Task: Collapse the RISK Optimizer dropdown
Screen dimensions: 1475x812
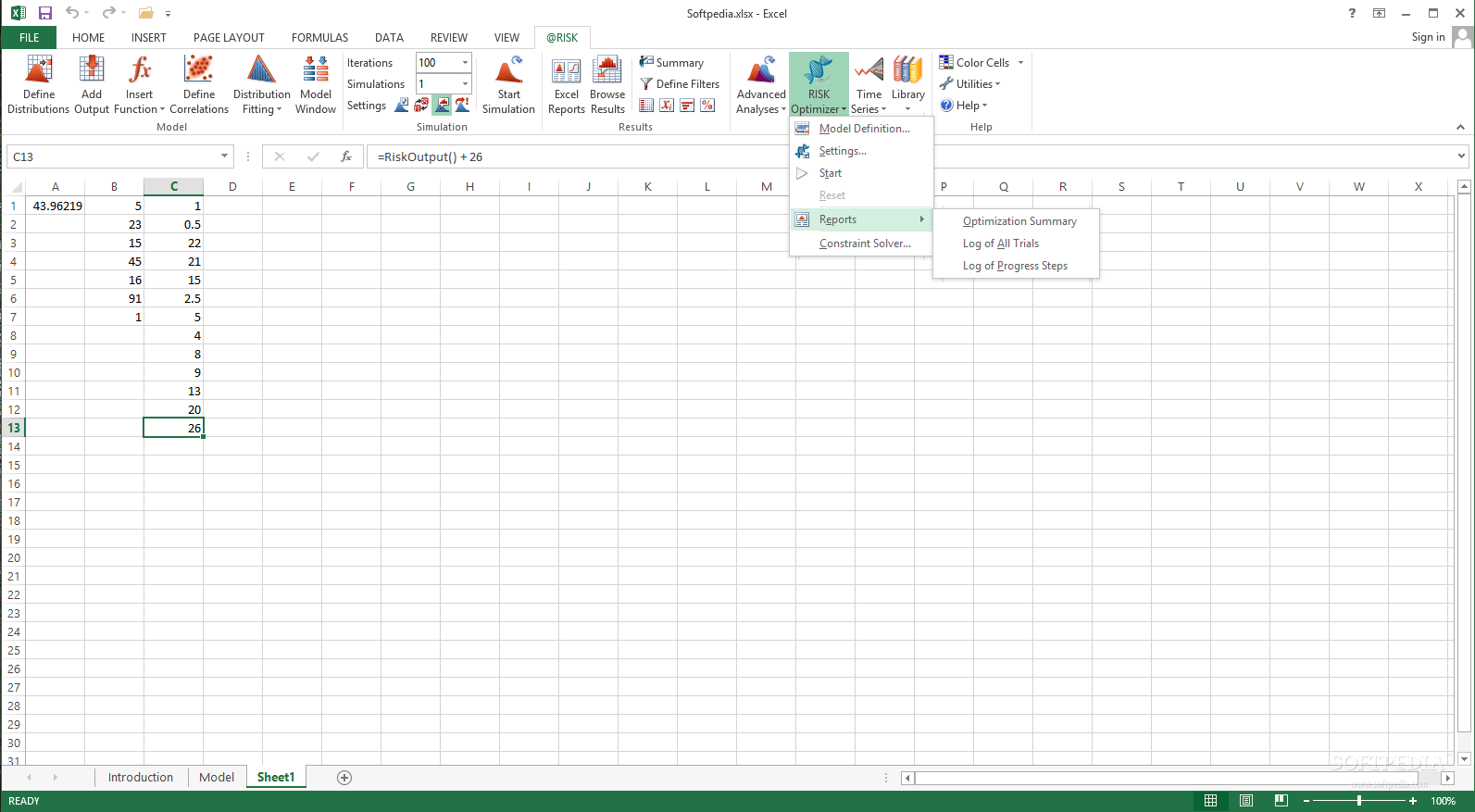Action: [819, 84]
